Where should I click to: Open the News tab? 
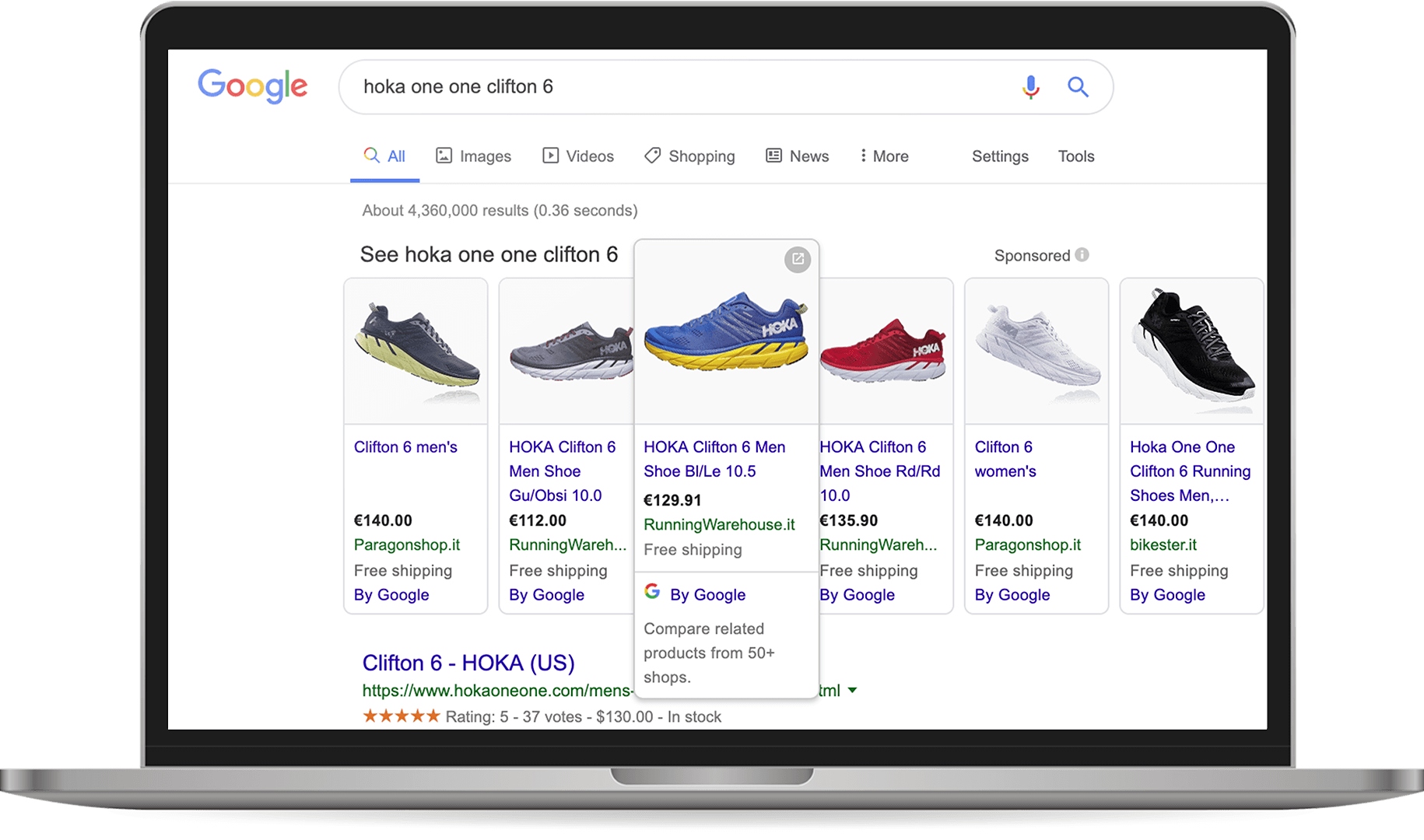[x=798, y=156]
